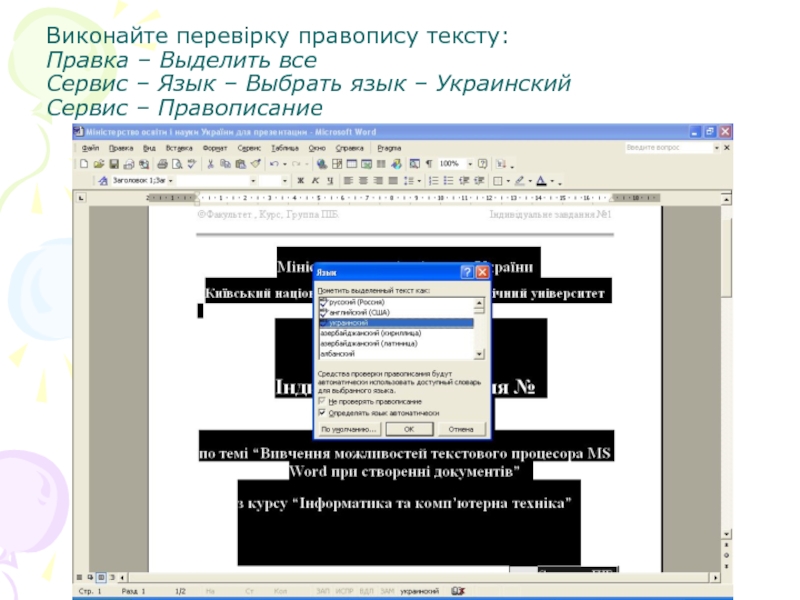Click the Save icon in the toolbar
Image resolution: width=800 pixels, height=600 pixels.
(114, 164)
